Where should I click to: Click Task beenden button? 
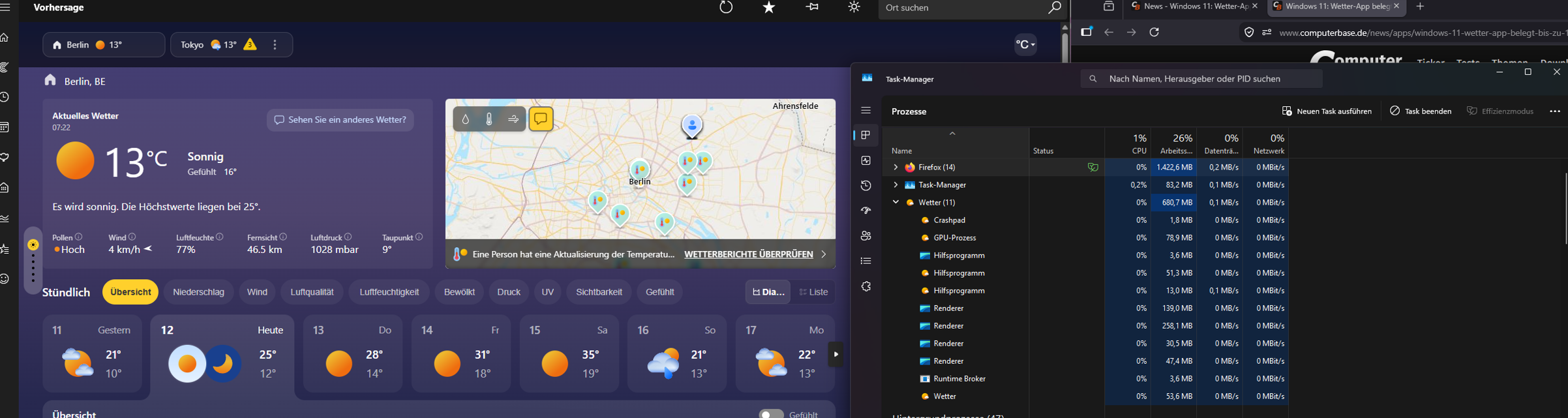[x=1421, y=111]
